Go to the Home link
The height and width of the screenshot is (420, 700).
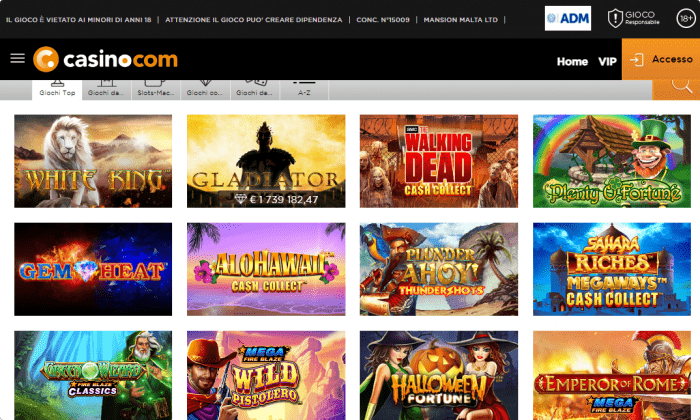(572, 61)
